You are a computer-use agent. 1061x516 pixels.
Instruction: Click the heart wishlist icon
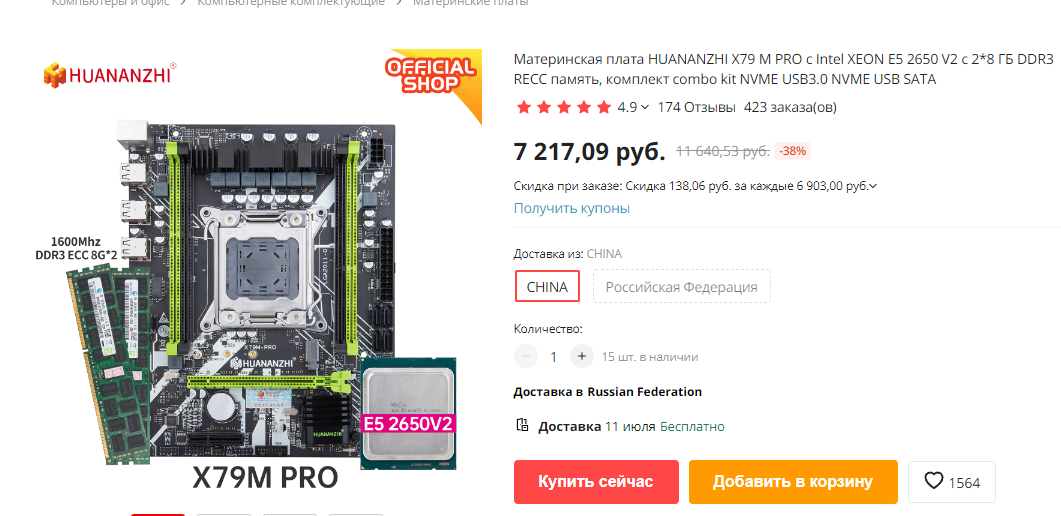click(x=934, y=482)
